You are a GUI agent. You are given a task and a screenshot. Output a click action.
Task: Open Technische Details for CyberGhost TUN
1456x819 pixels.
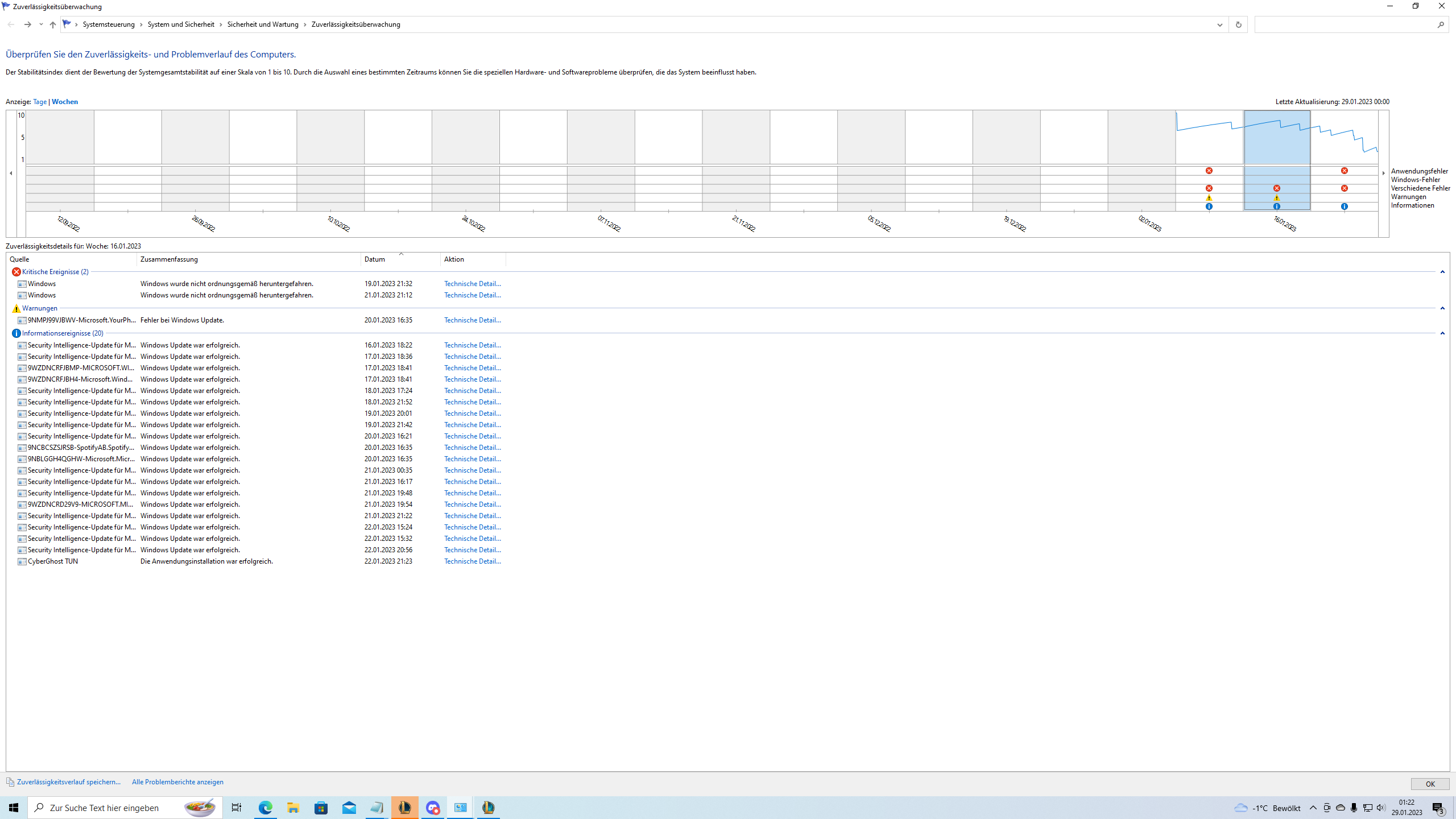pyautogui.click(x=472, y=561)
